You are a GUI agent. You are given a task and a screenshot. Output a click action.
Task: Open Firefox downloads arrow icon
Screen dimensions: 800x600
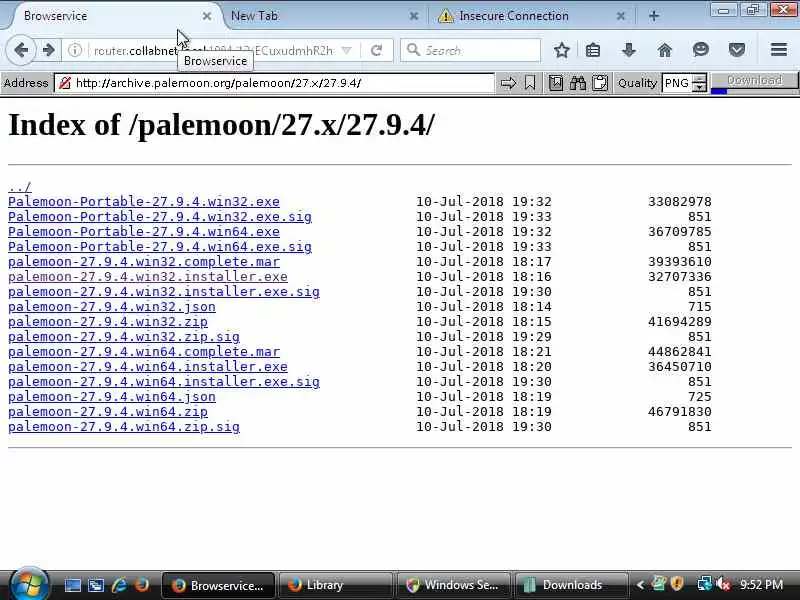pos(629,50)
